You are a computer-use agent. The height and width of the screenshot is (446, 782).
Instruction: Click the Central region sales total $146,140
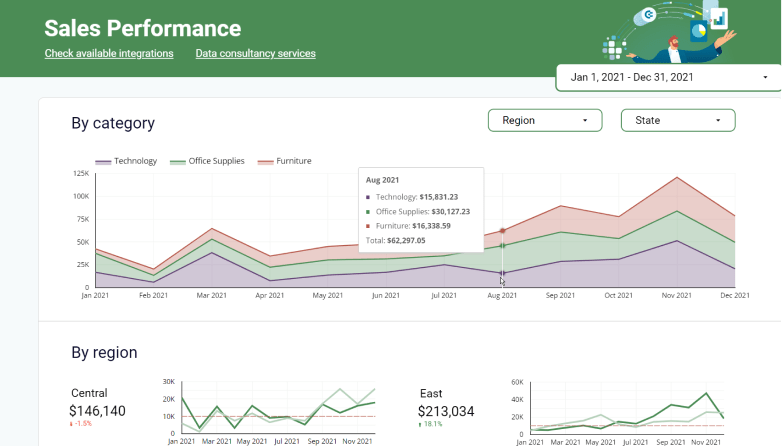coord(97,411)
